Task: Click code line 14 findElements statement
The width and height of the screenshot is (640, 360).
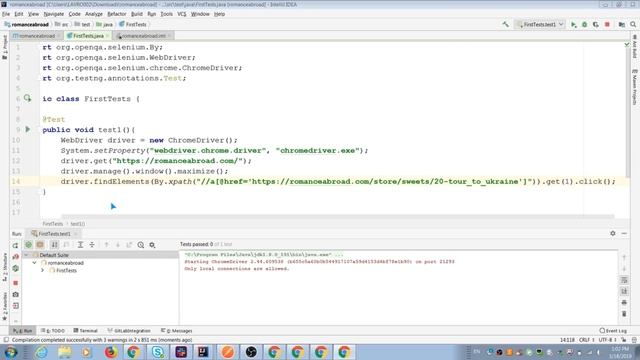Action: click(338, 182)
